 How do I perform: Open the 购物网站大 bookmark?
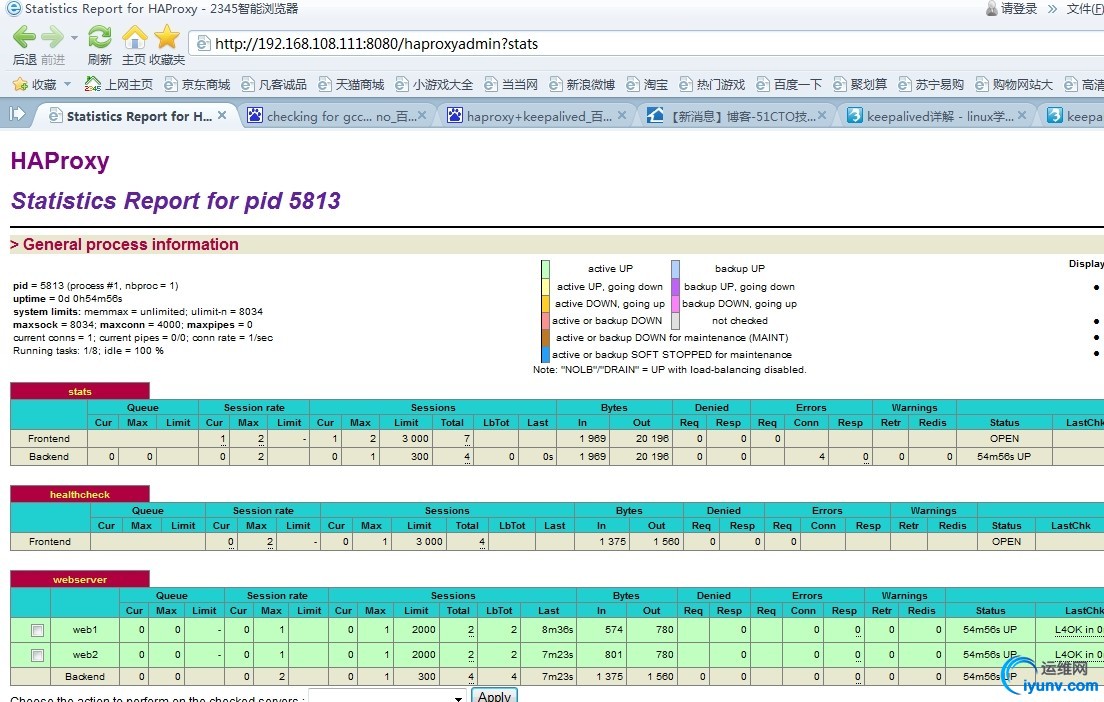pos(1014,84)
